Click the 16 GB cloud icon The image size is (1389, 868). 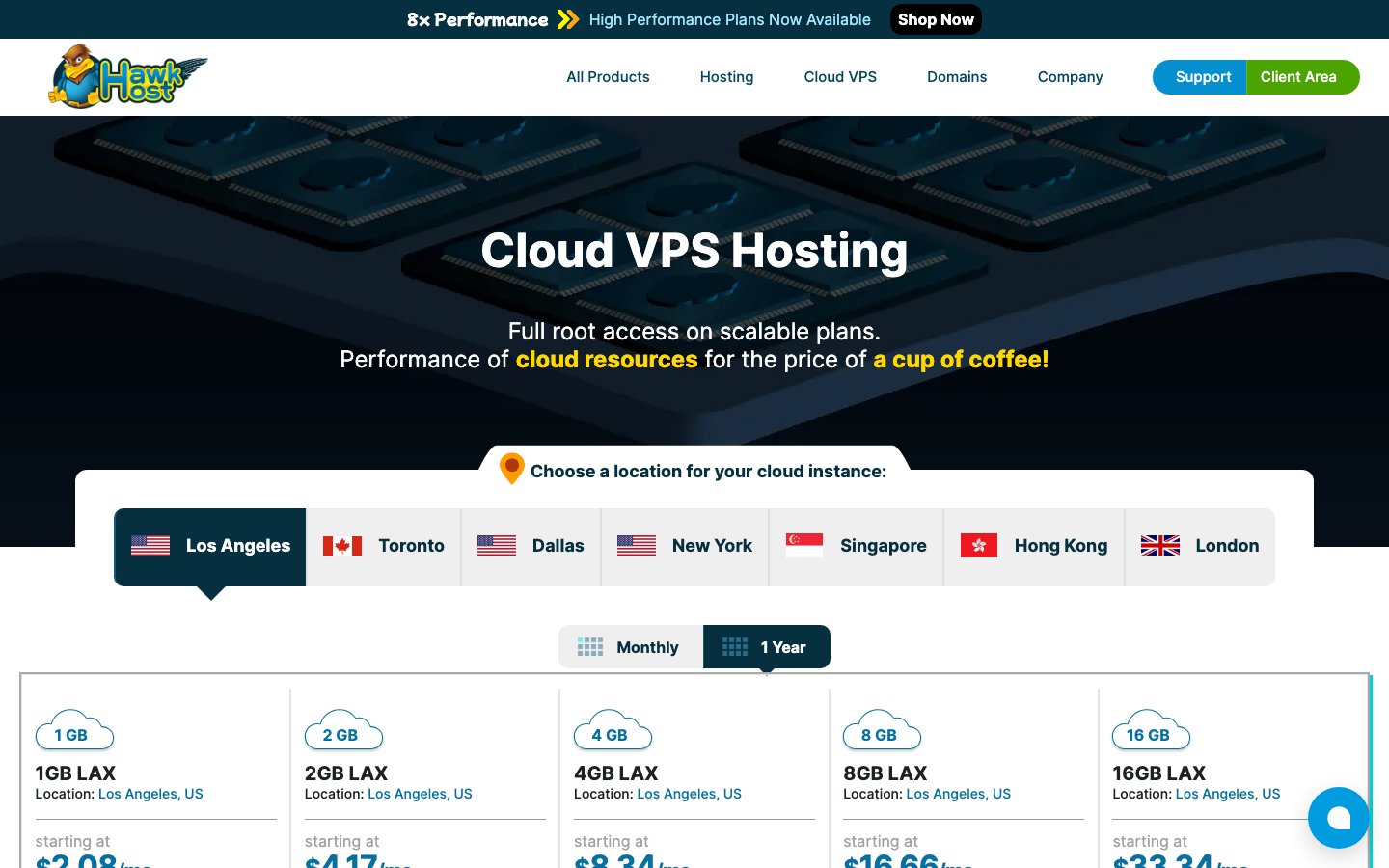point(1151,731)
